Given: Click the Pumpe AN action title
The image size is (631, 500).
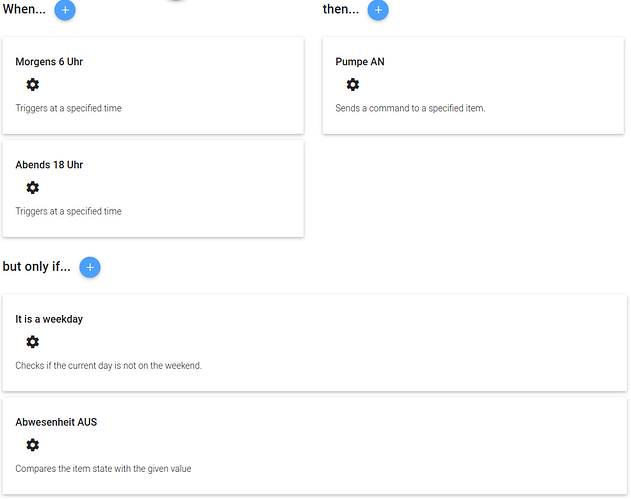Looking at the screenshot, I should coord(360,62).
